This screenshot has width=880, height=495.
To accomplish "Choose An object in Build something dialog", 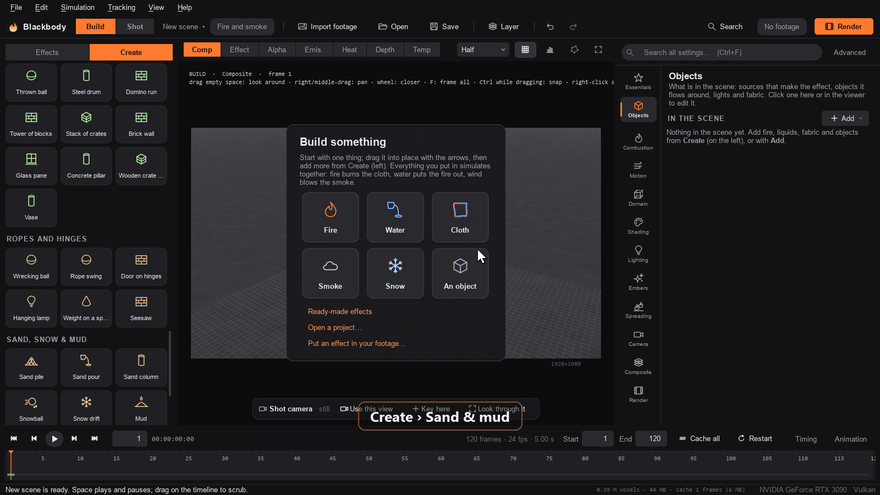I will click(460, 273).
